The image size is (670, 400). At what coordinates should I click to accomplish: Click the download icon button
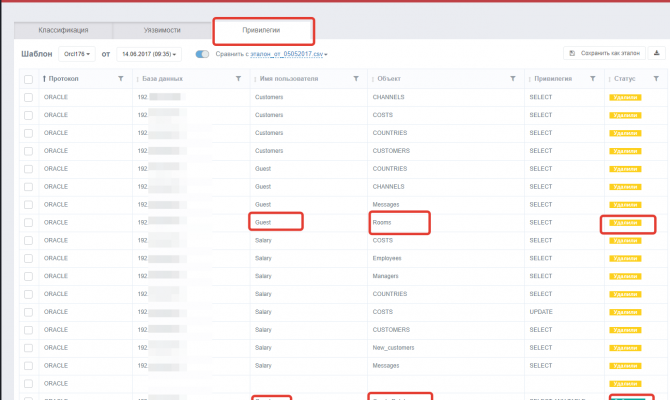click(657, 53)
